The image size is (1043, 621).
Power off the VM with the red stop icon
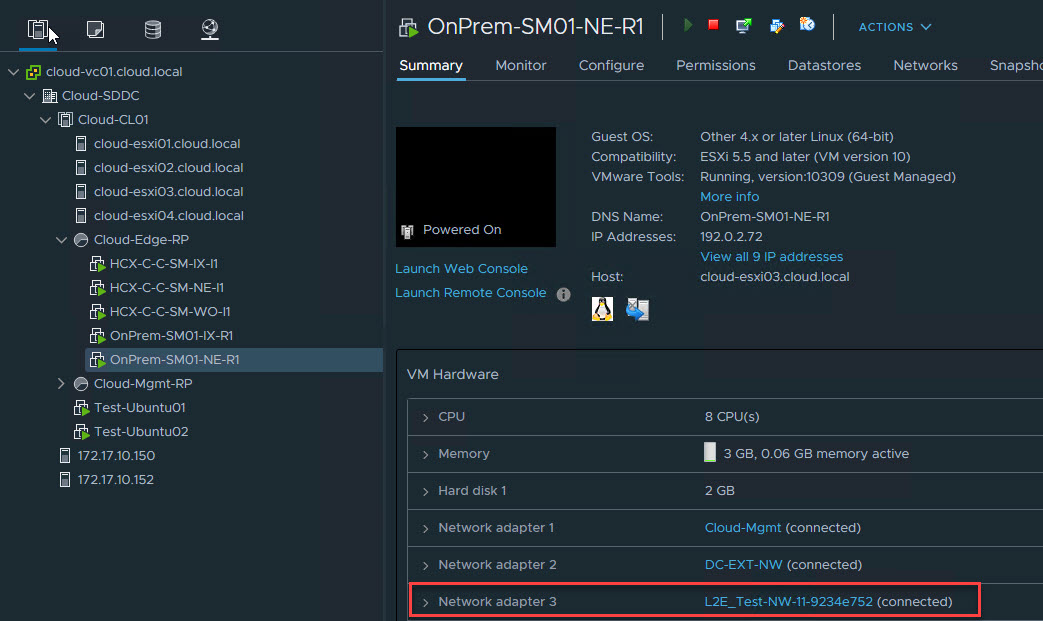pos(714,25)
